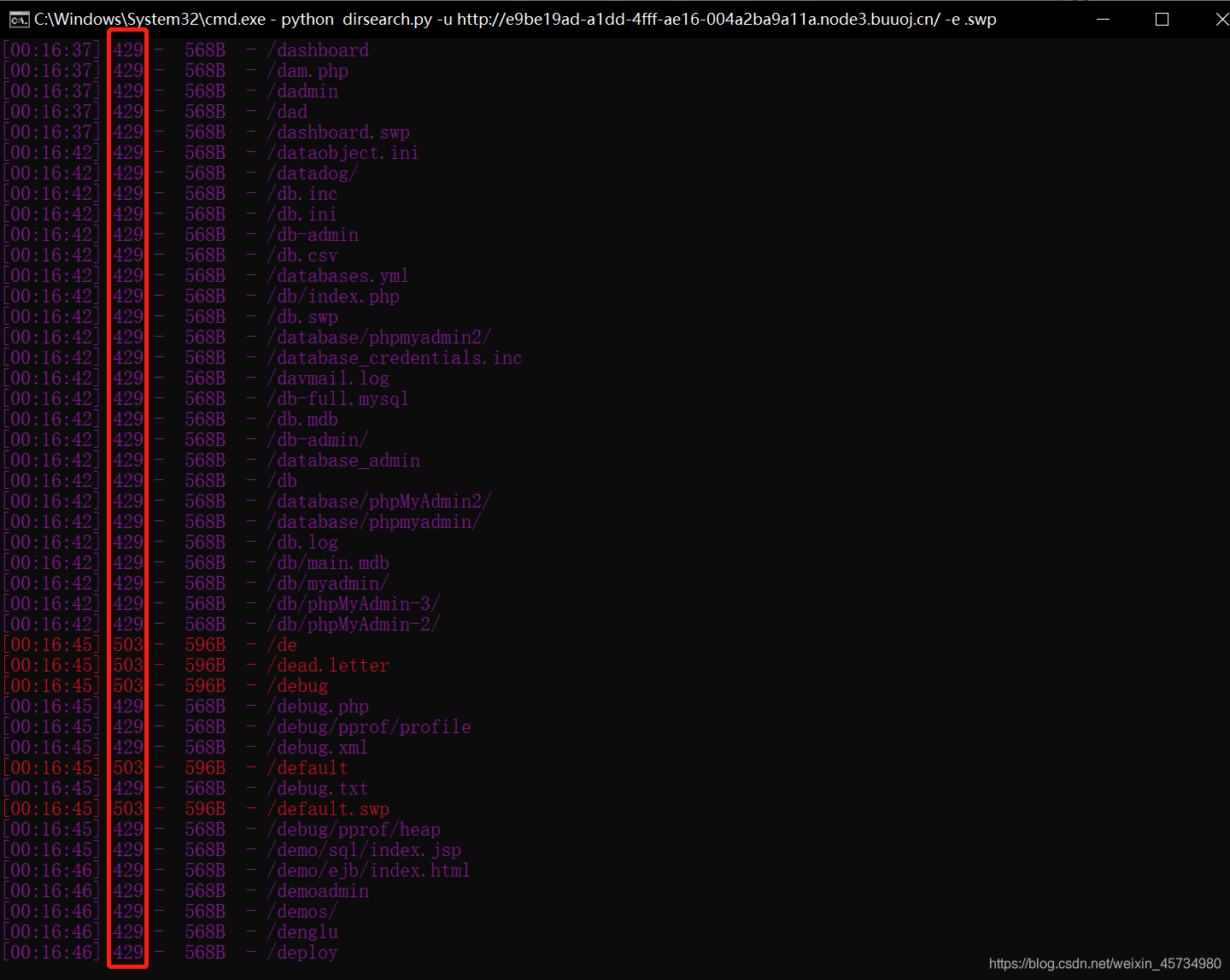Click the timestamp on /debug row
The image size is (1230, 980).
click(51, 686)
